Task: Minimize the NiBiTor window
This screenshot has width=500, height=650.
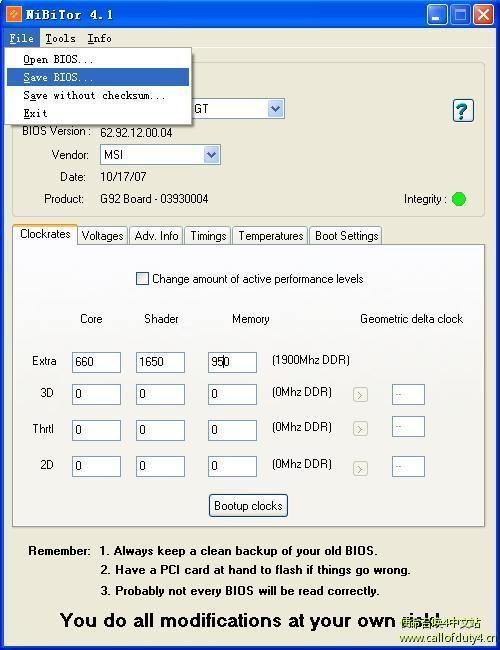Action: click(437, 15)
